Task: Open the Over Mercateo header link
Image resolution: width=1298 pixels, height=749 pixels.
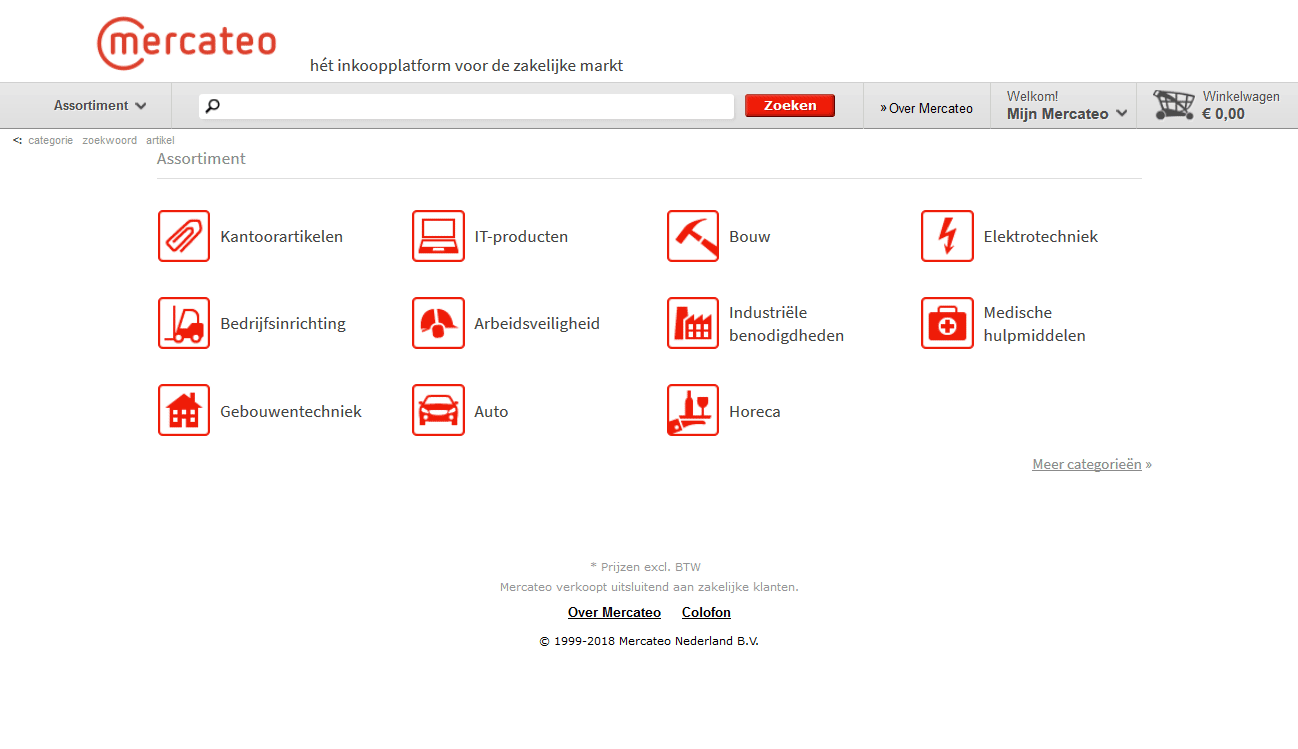Action: tap(926, 108)
